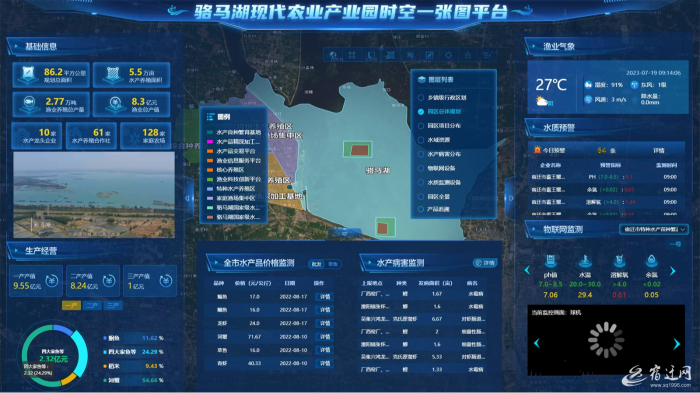Click the green 渔业科技创新平台 legend swatch
The width and height of the screenshot is (700, 393).
click(210, 179)
